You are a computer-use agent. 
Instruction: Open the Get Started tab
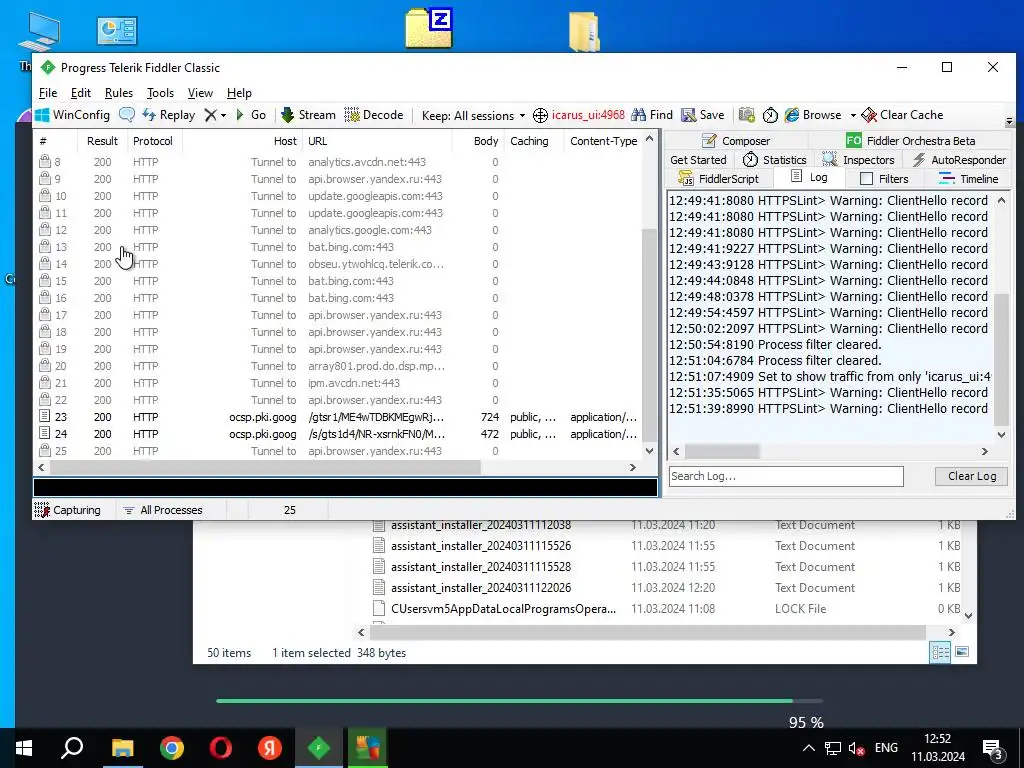(698, 160)
